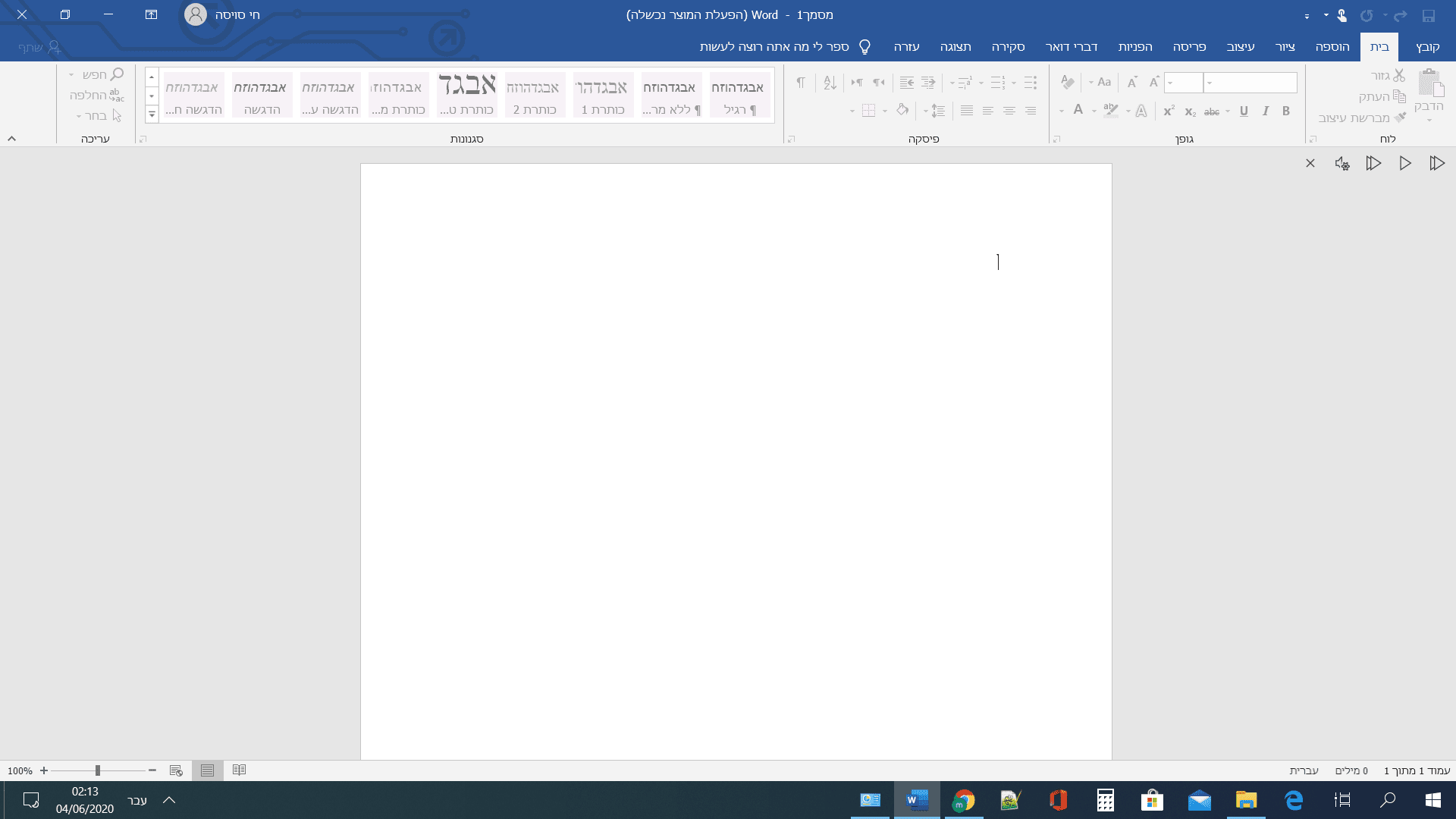Toggle italic formatting button
The height and width of the screenshot is (819, 1456).
(x=1265, y=111)
